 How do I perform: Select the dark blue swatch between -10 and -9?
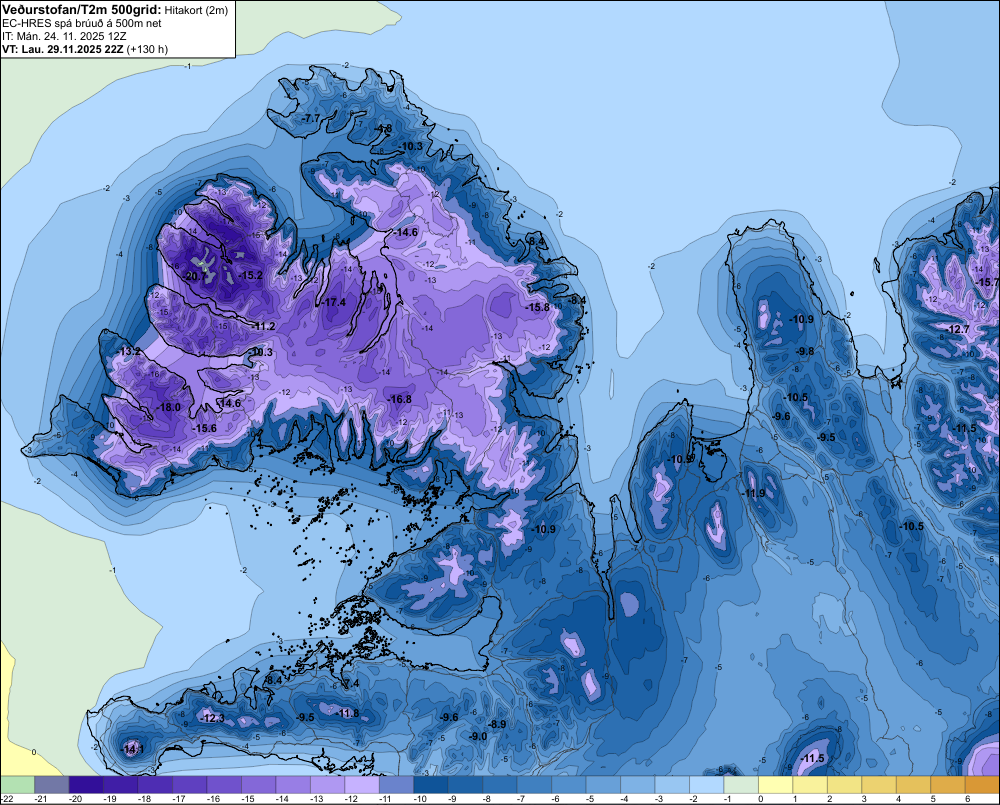click(x=430, y=784)
